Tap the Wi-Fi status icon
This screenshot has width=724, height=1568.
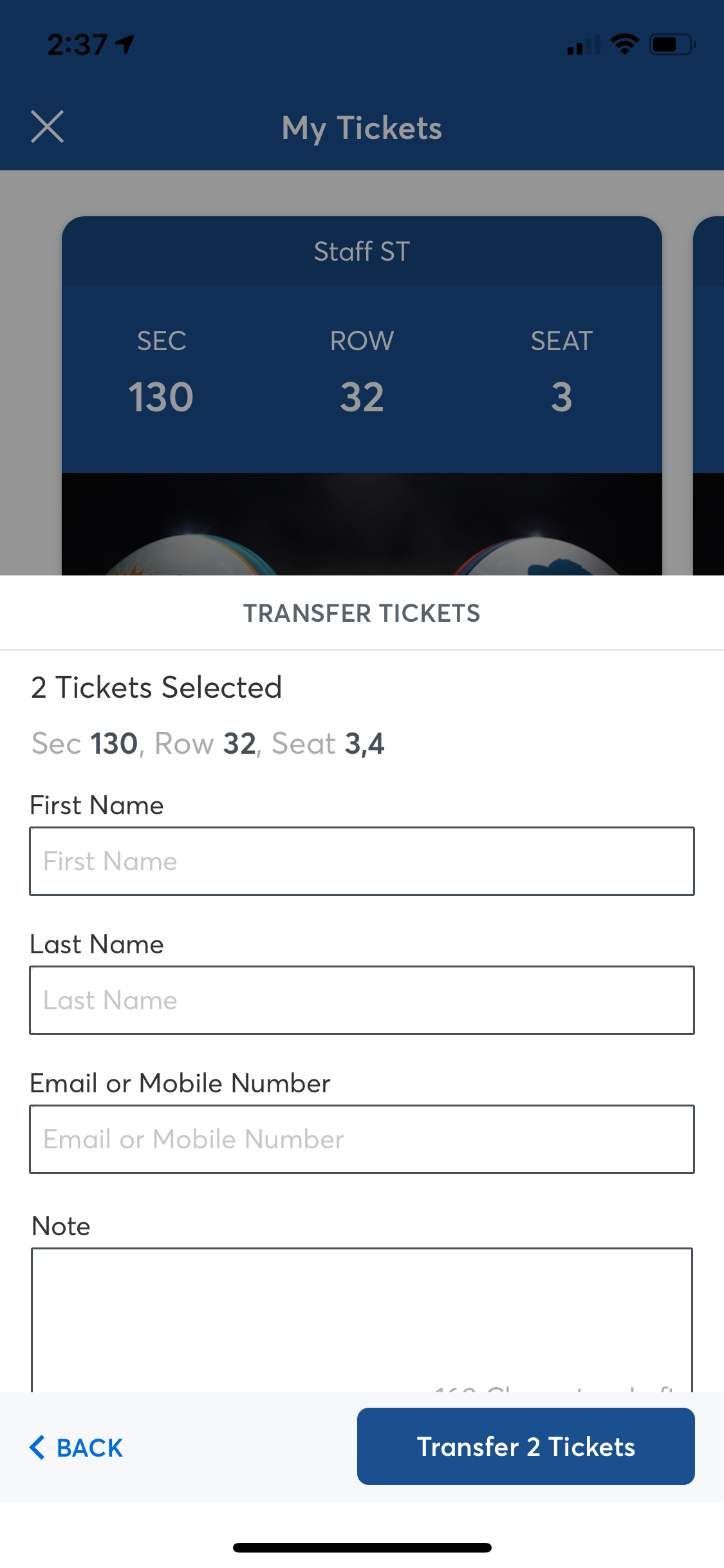point(624,44)
